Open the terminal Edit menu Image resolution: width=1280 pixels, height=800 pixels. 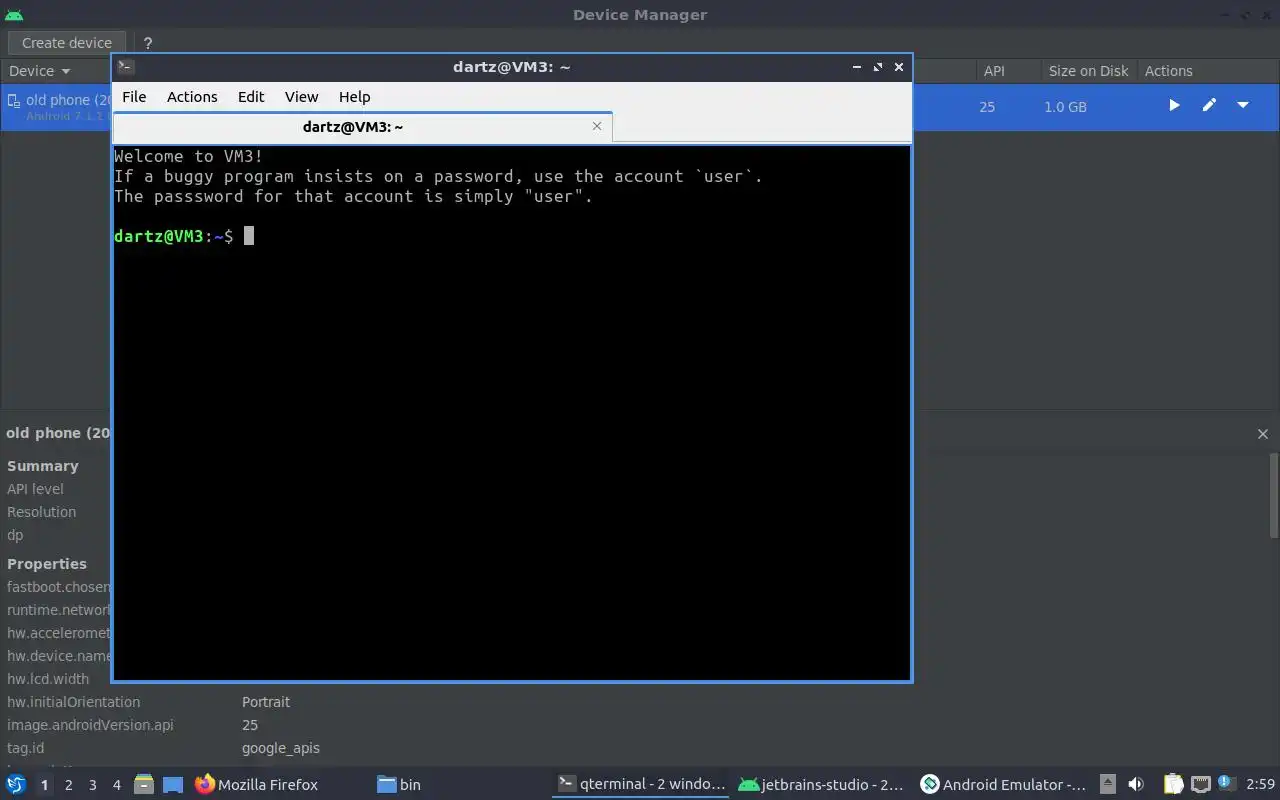pyautogui.click(x=251, y=97)
